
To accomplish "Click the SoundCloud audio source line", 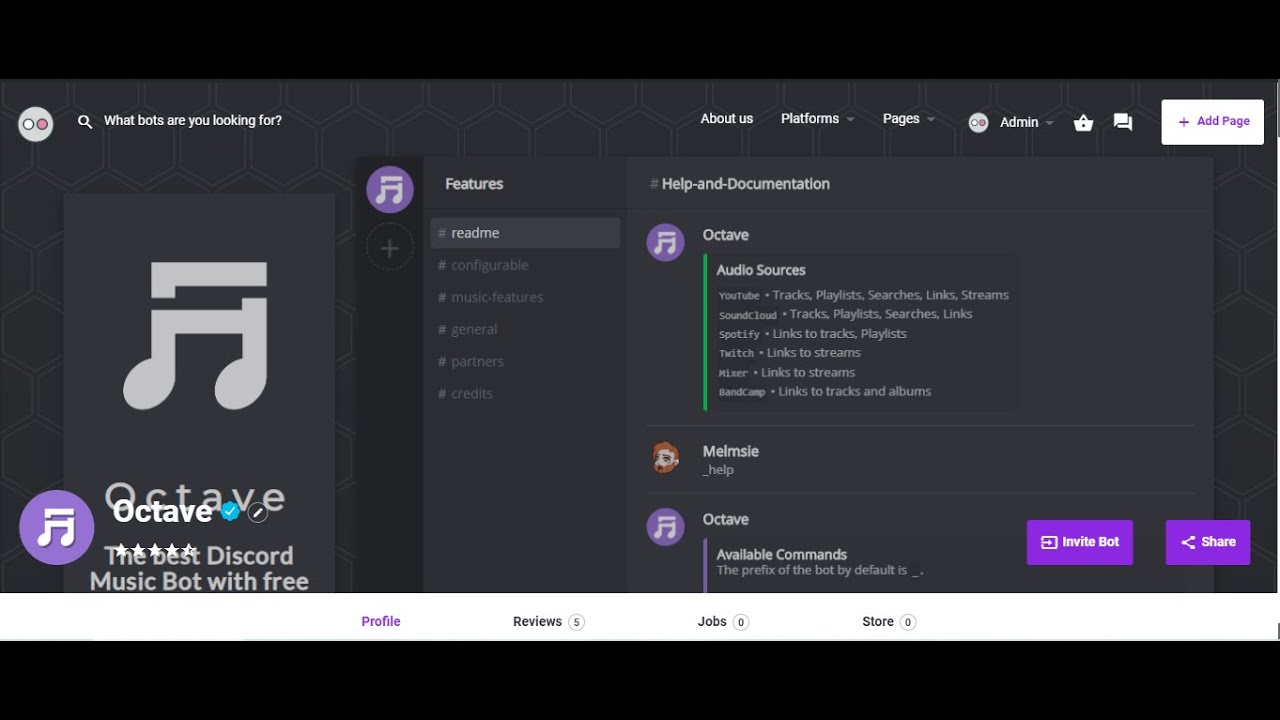I will click(846, 314).
